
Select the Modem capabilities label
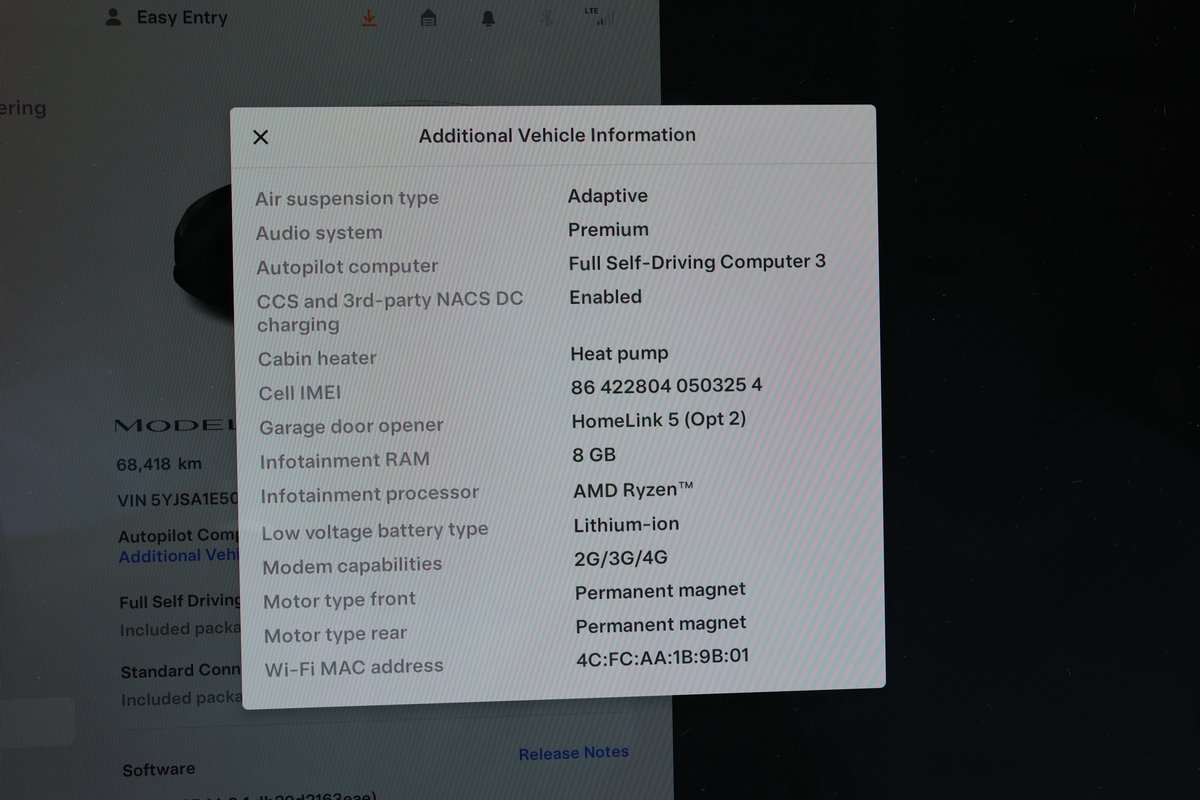pos(352,566)
